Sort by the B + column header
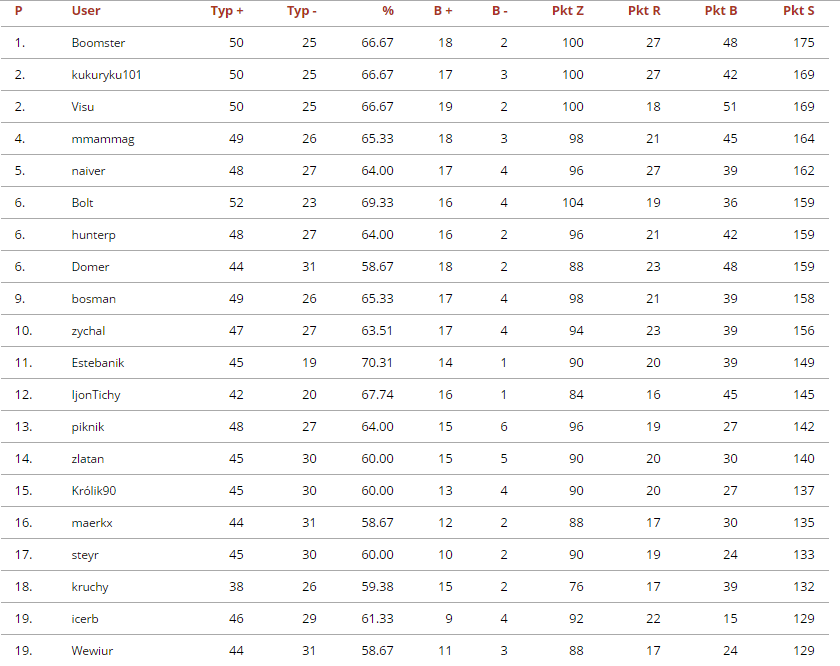 tap(443, 11)
